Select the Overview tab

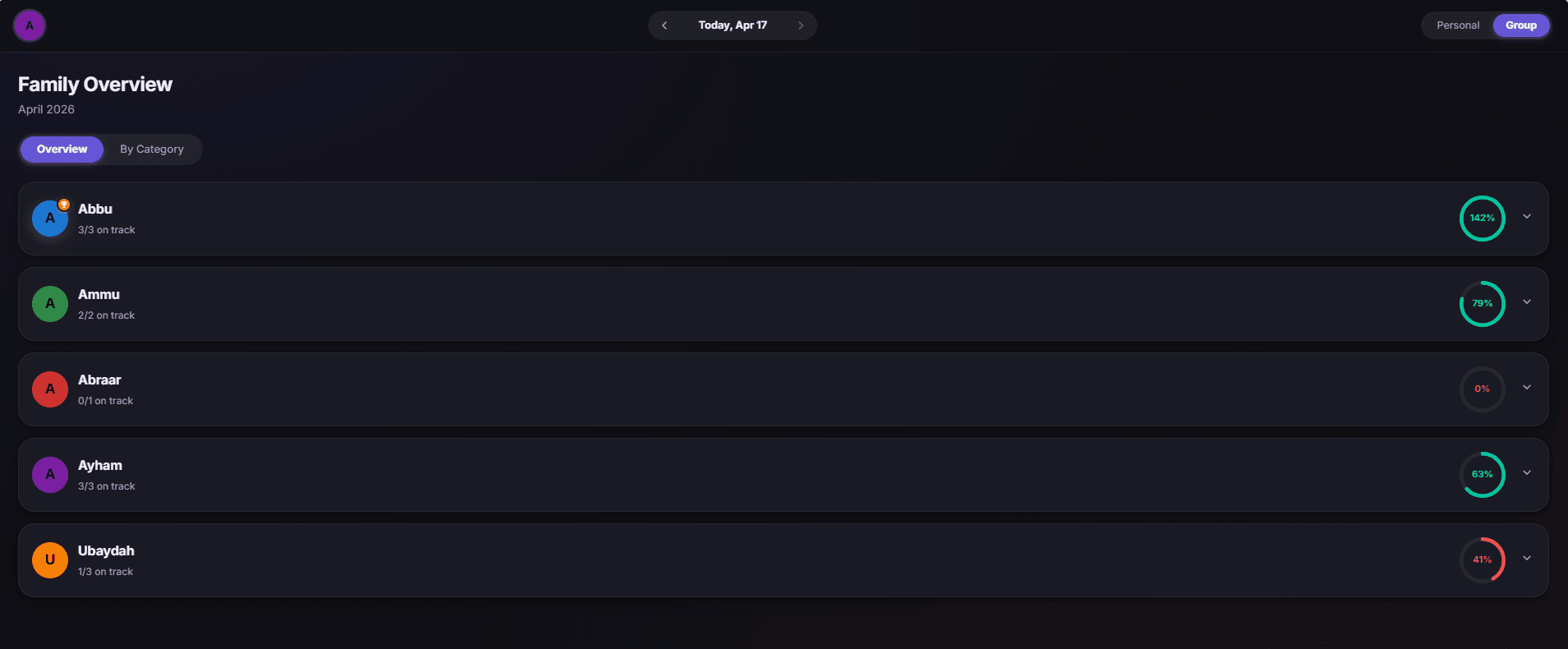click(x=62, y=150)
